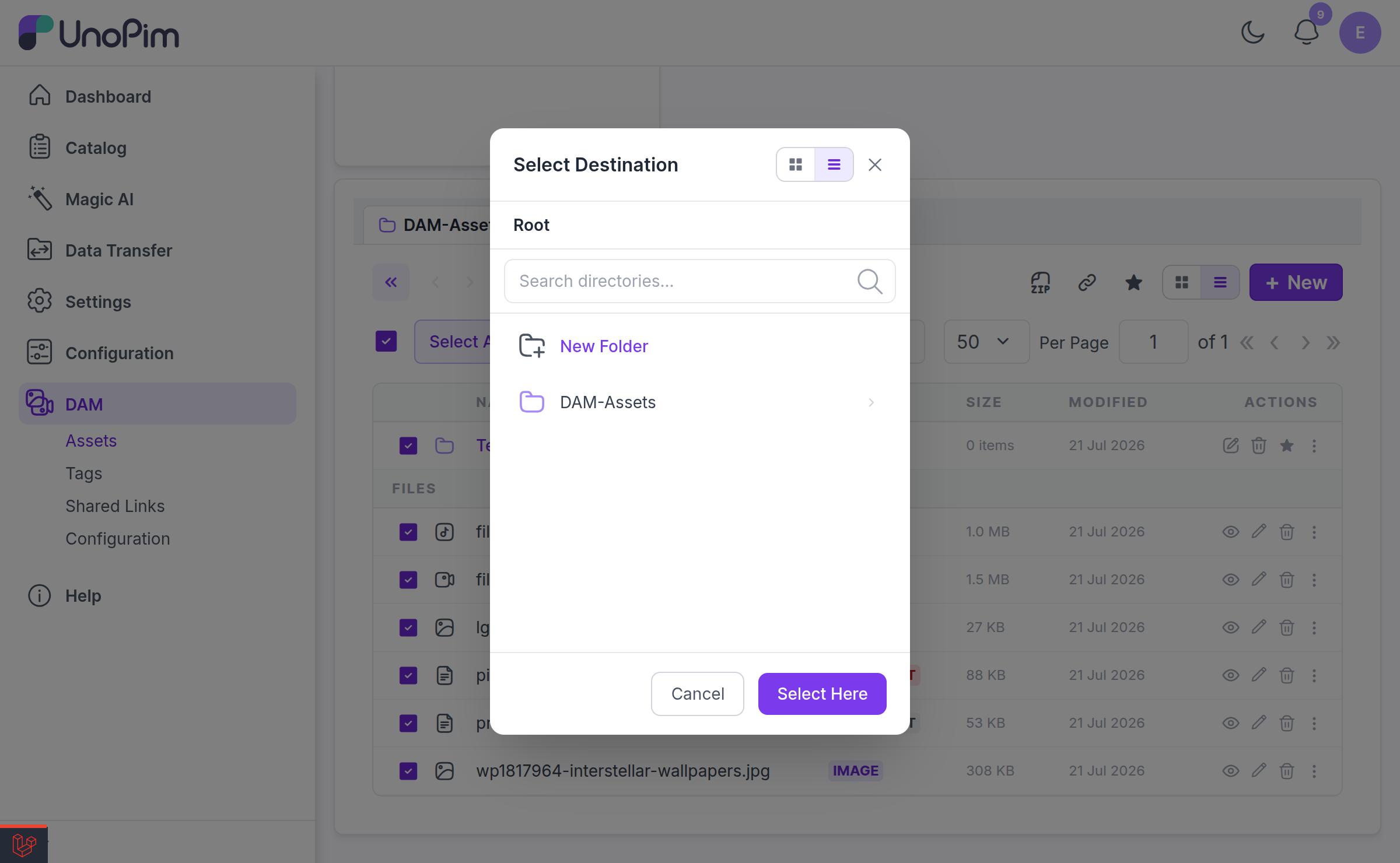The height and width of the screenshot is (863, 1400).
Task: Open the 50 per page dropdown
Action: tap(987, 342)
